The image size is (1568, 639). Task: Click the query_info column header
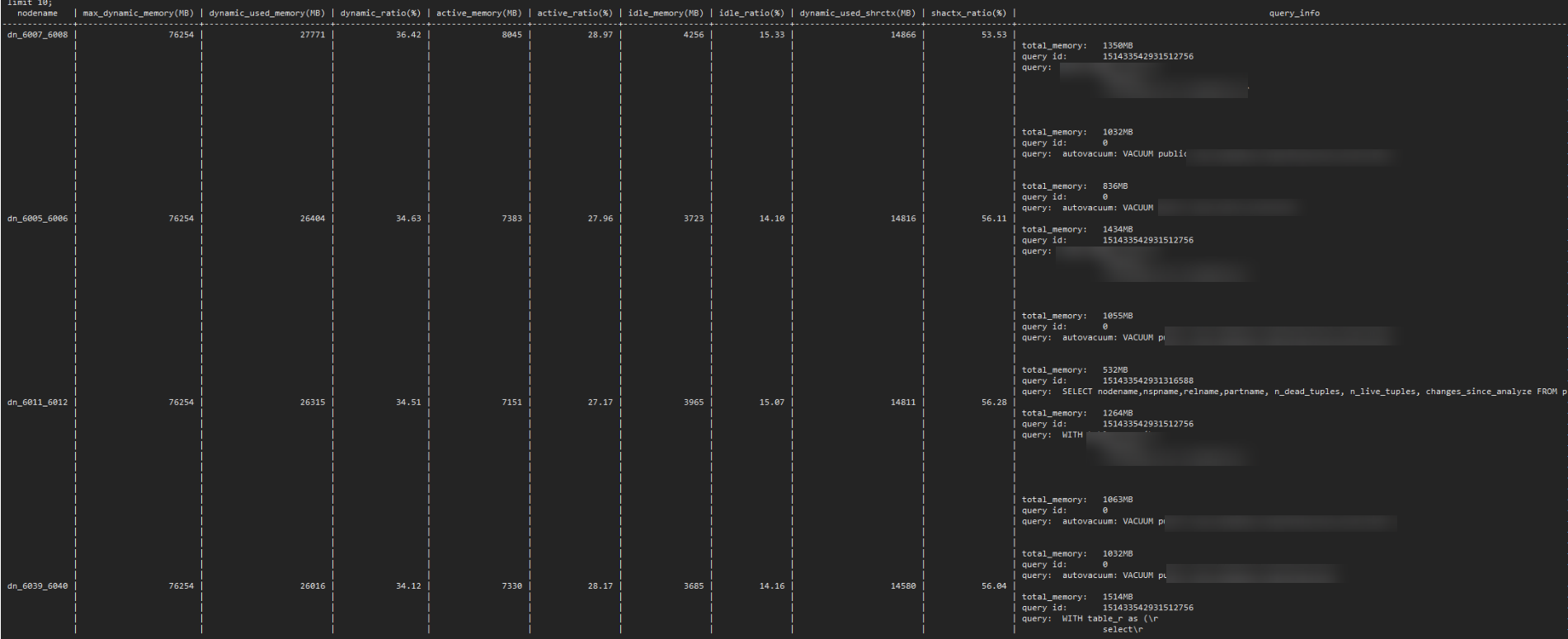click(1294, 13)
